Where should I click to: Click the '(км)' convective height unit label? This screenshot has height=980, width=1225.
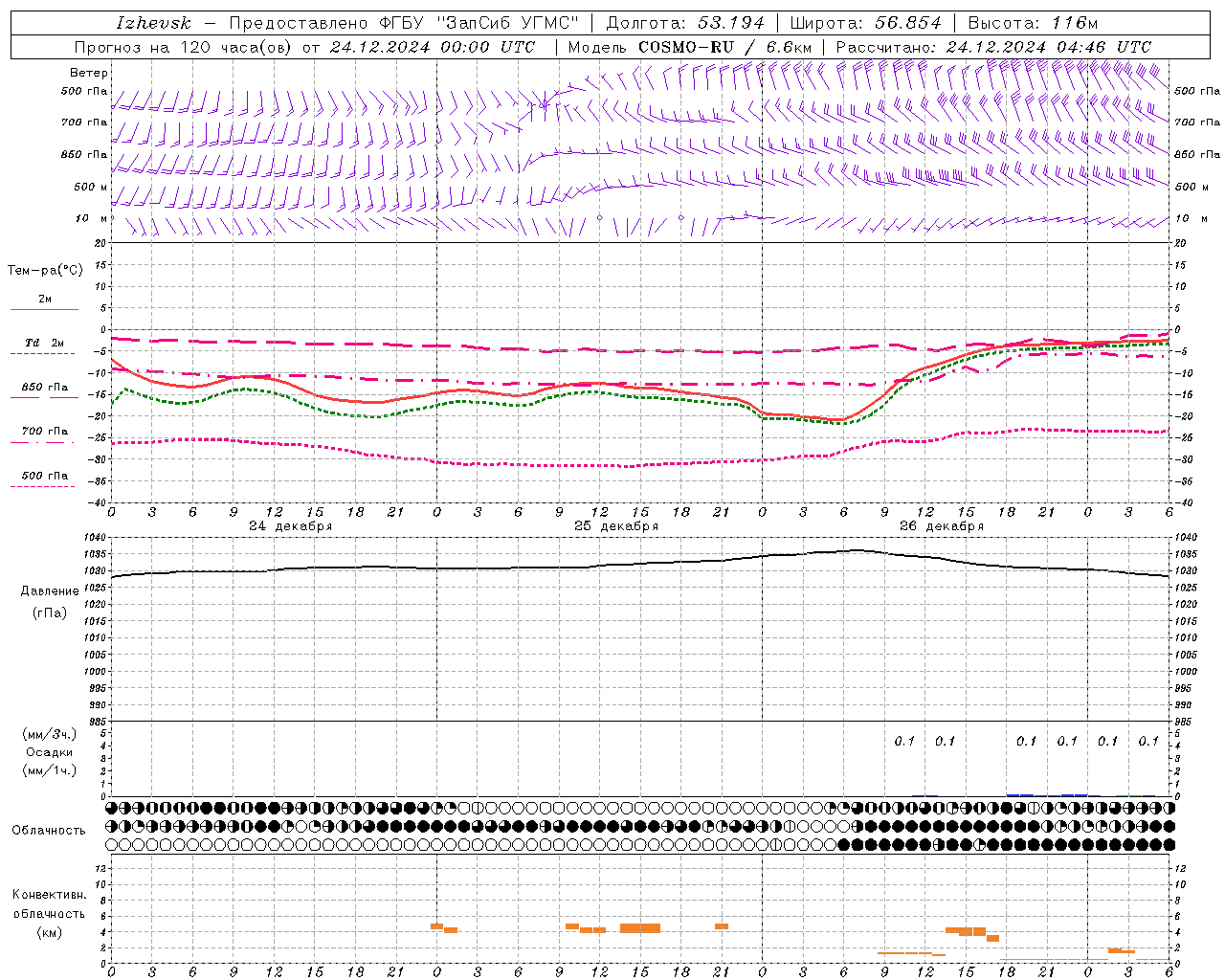click(x=50, y=932)
